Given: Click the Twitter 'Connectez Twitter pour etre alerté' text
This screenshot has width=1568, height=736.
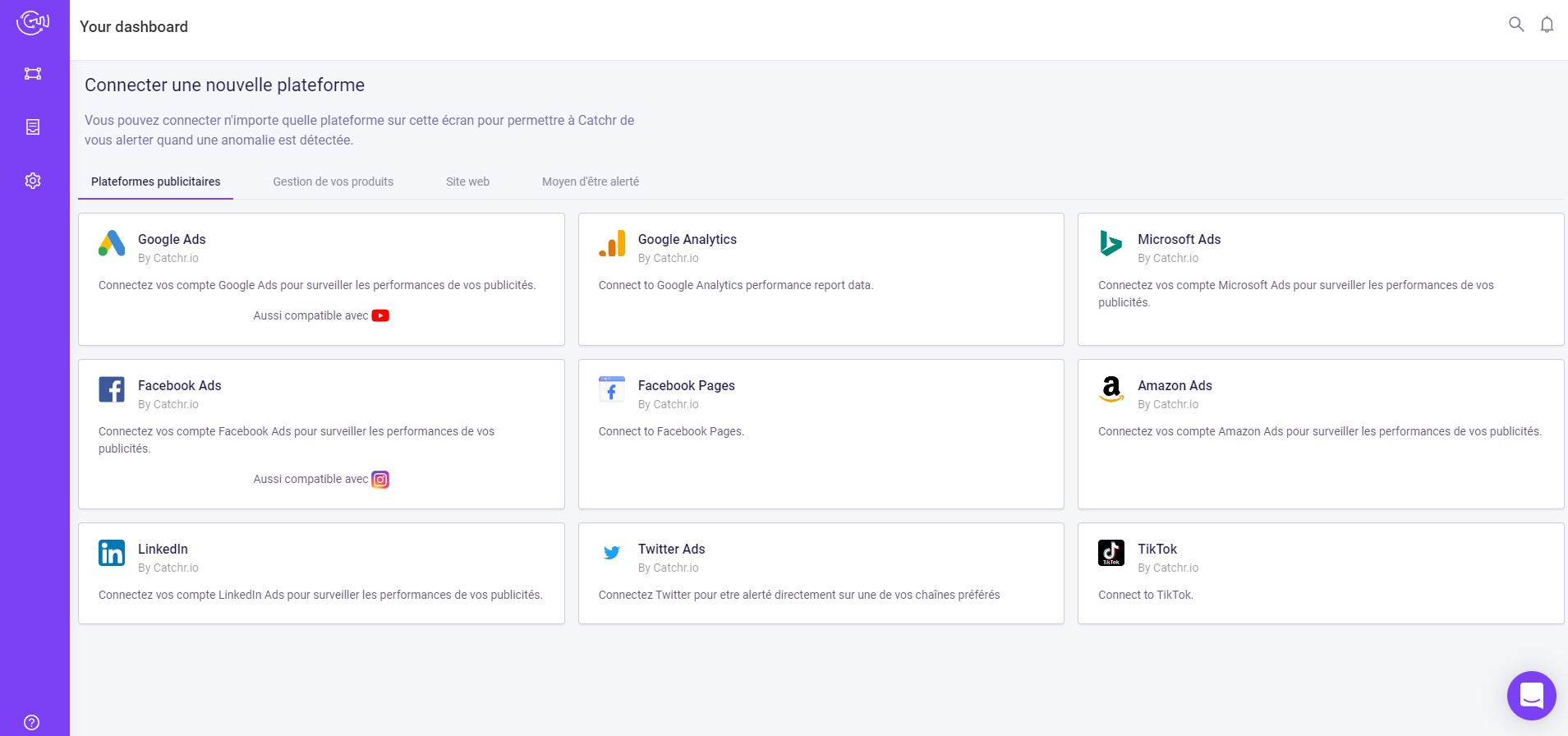Looking at the screenshot, I should point(799,595).
